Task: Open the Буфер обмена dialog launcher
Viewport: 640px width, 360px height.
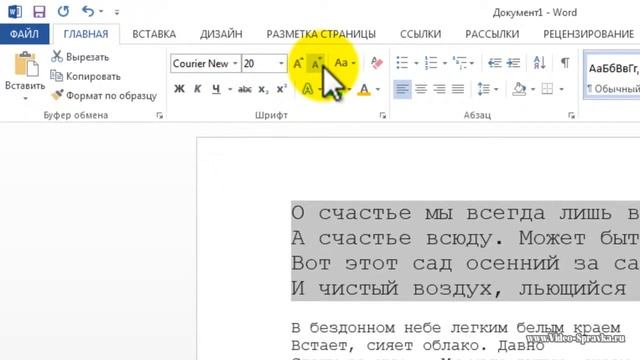Action: pos(160,116)
